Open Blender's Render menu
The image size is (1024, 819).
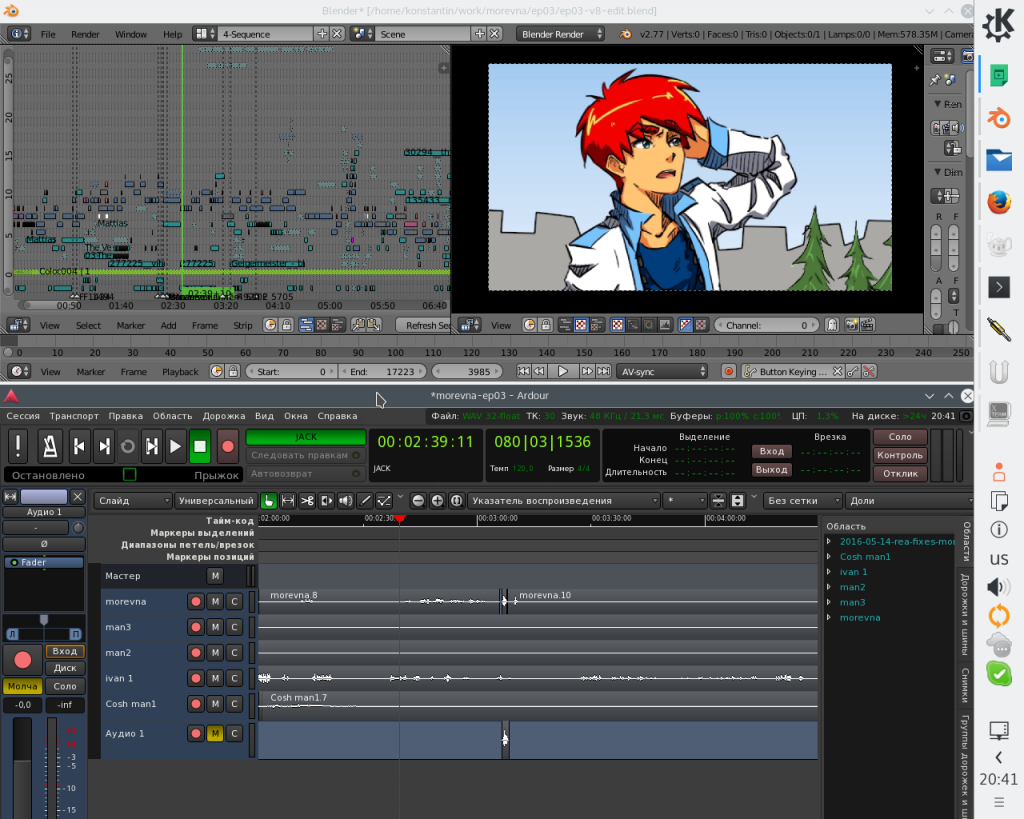click(x=86, y=34)
